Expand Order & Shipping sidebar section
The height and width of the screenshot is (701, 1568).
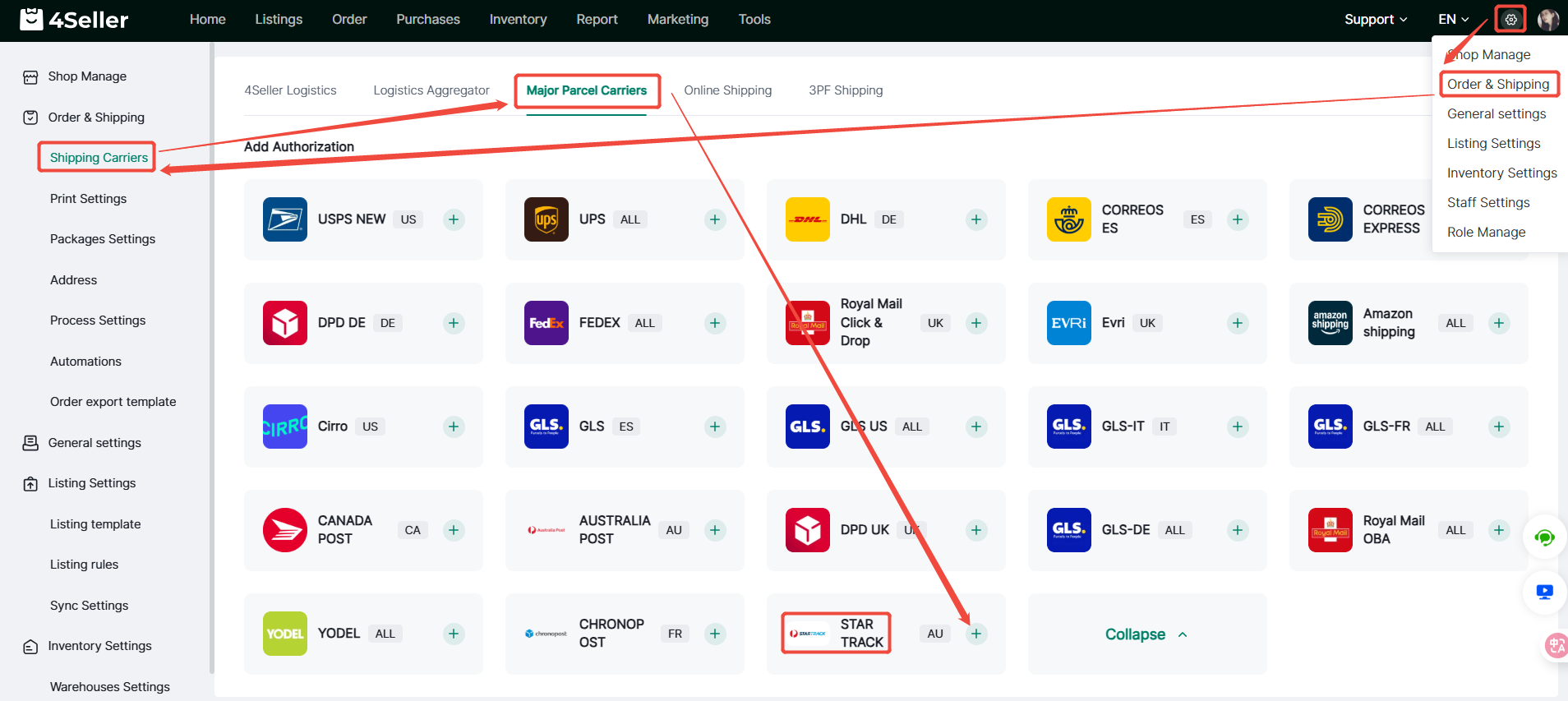point(96,118)
